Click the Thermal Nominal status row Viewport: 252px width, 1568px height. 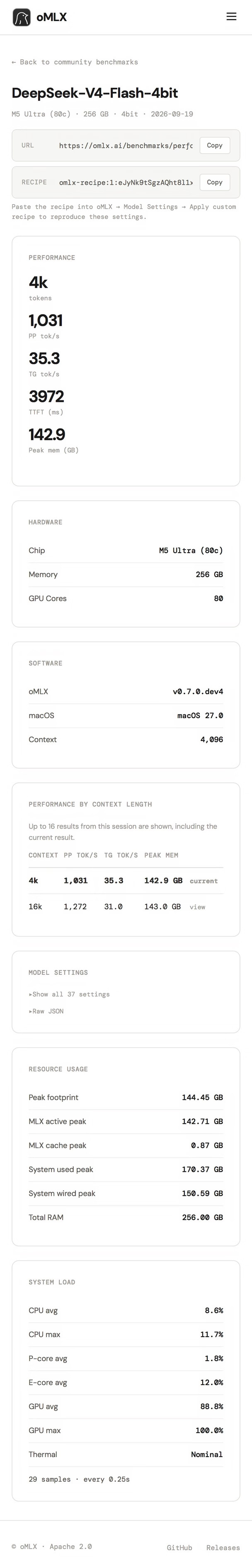pyautogui.click(x=126, y=1454)
